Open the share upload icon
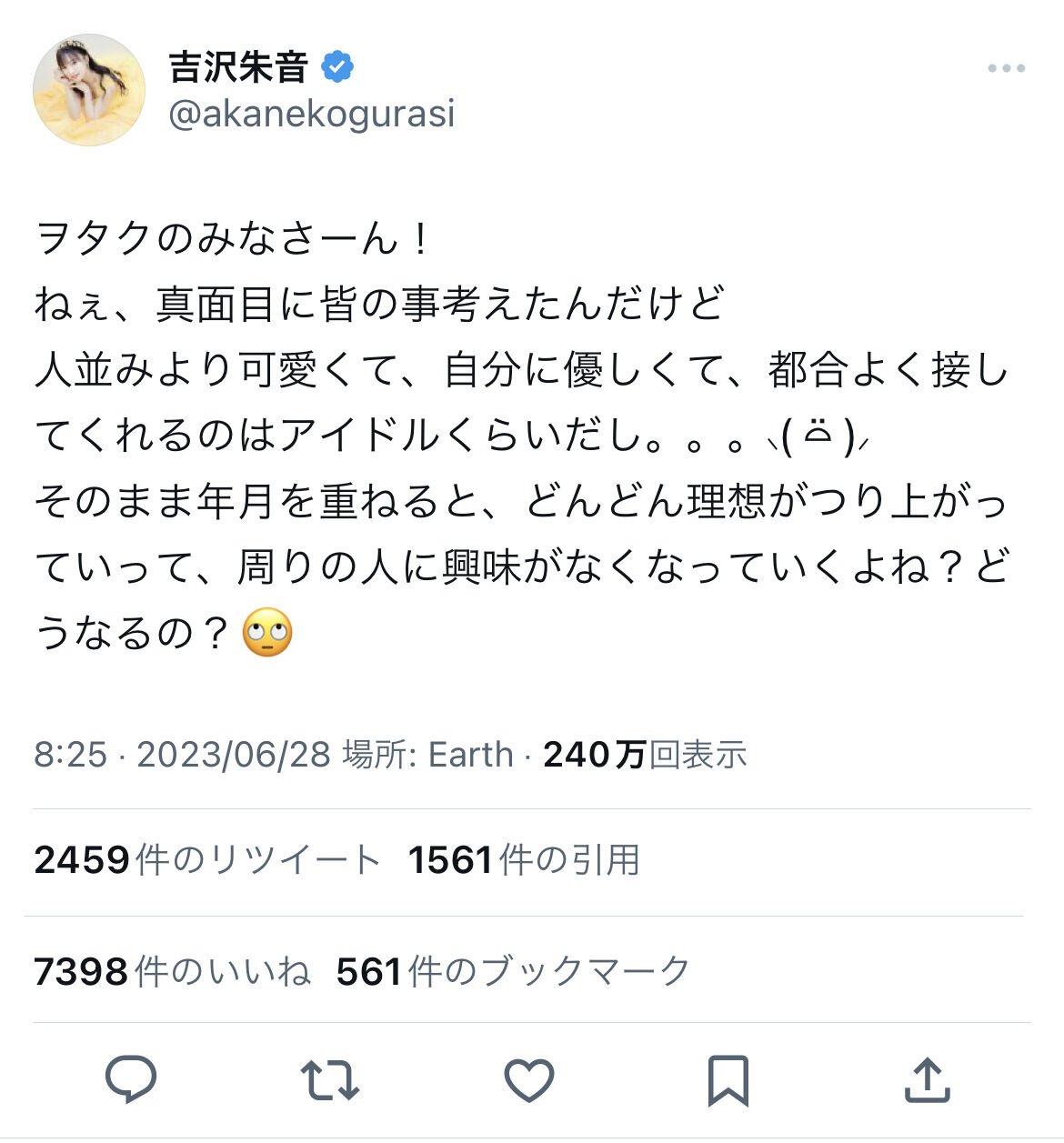The height and width of the screenshot is (1143, 1064). pos(927,1079)
